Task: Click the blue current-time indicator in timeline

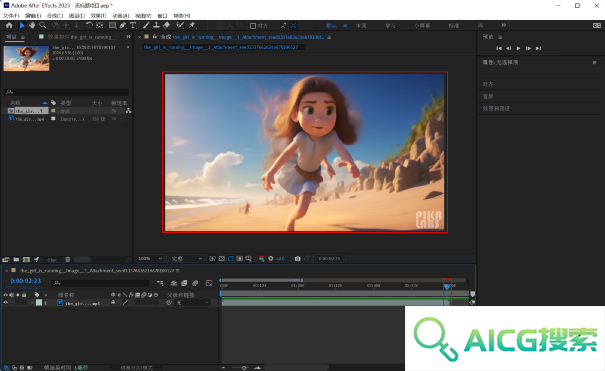Action: tap(447, 286)
